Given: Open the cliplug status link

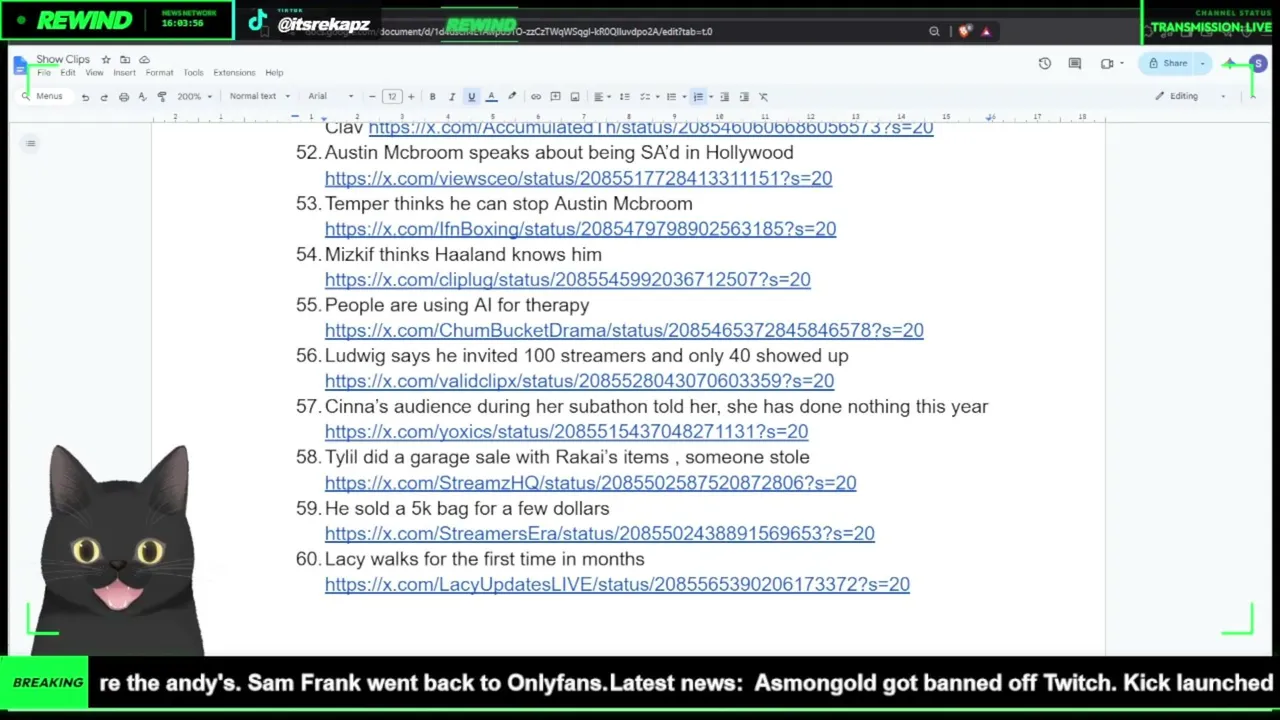Looking at the screenshot, I should click(x=567, y=280).
